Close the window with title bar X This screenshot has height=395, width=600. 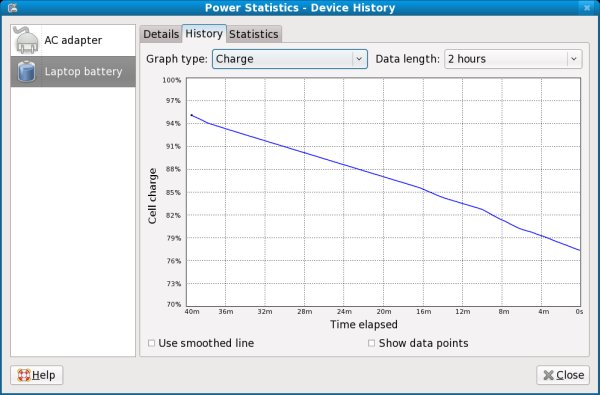click(x=587, y=8)
